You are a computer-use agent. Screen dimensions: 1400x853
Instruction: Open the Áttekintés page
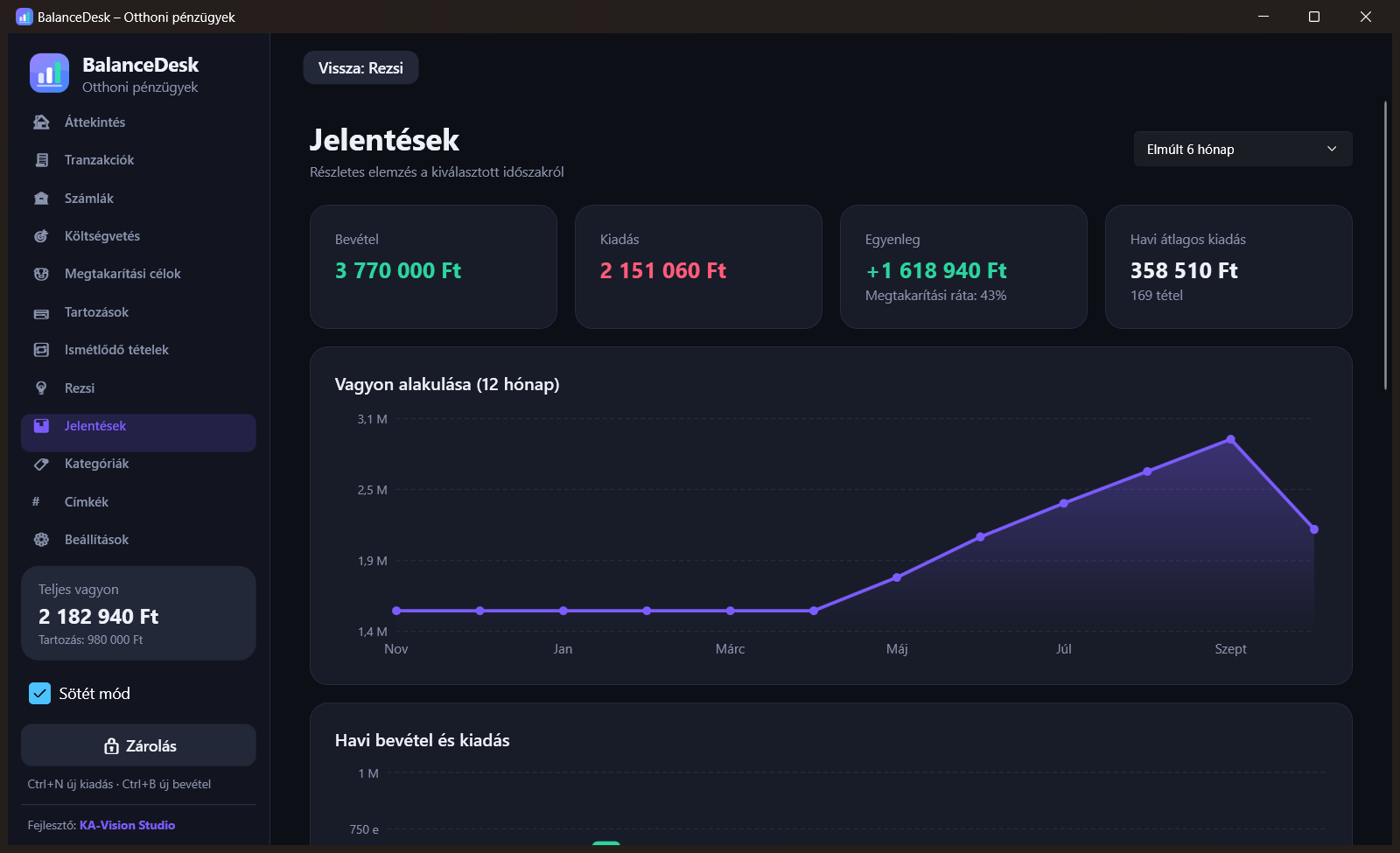click(138, 122)
